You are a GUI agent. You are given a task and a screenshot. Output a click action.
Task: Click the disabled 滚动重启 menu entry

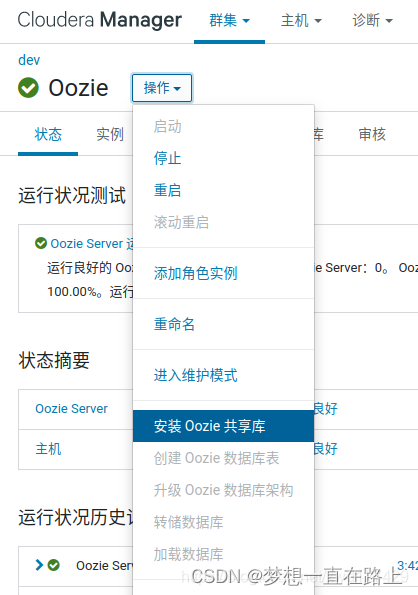(223, 222)
